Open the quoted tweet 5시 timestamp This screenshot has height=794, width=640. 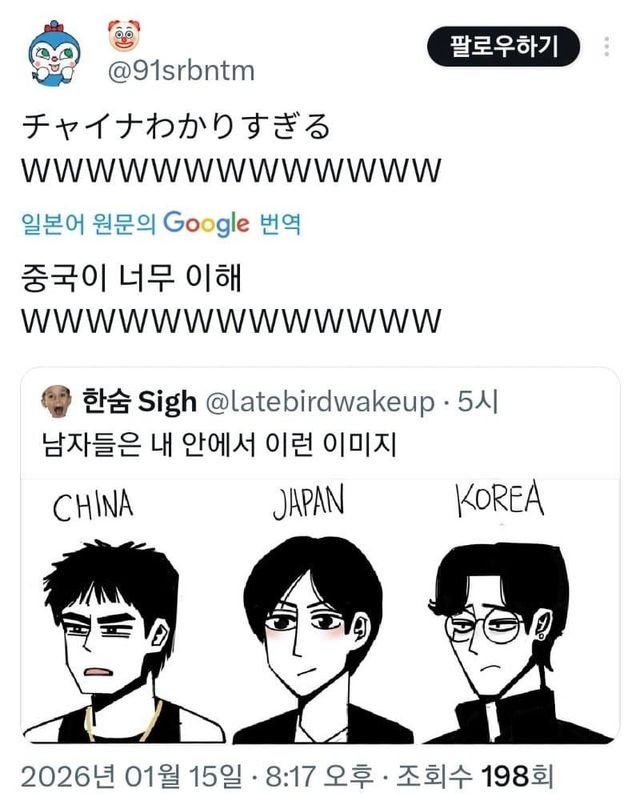tap(478, 402)
